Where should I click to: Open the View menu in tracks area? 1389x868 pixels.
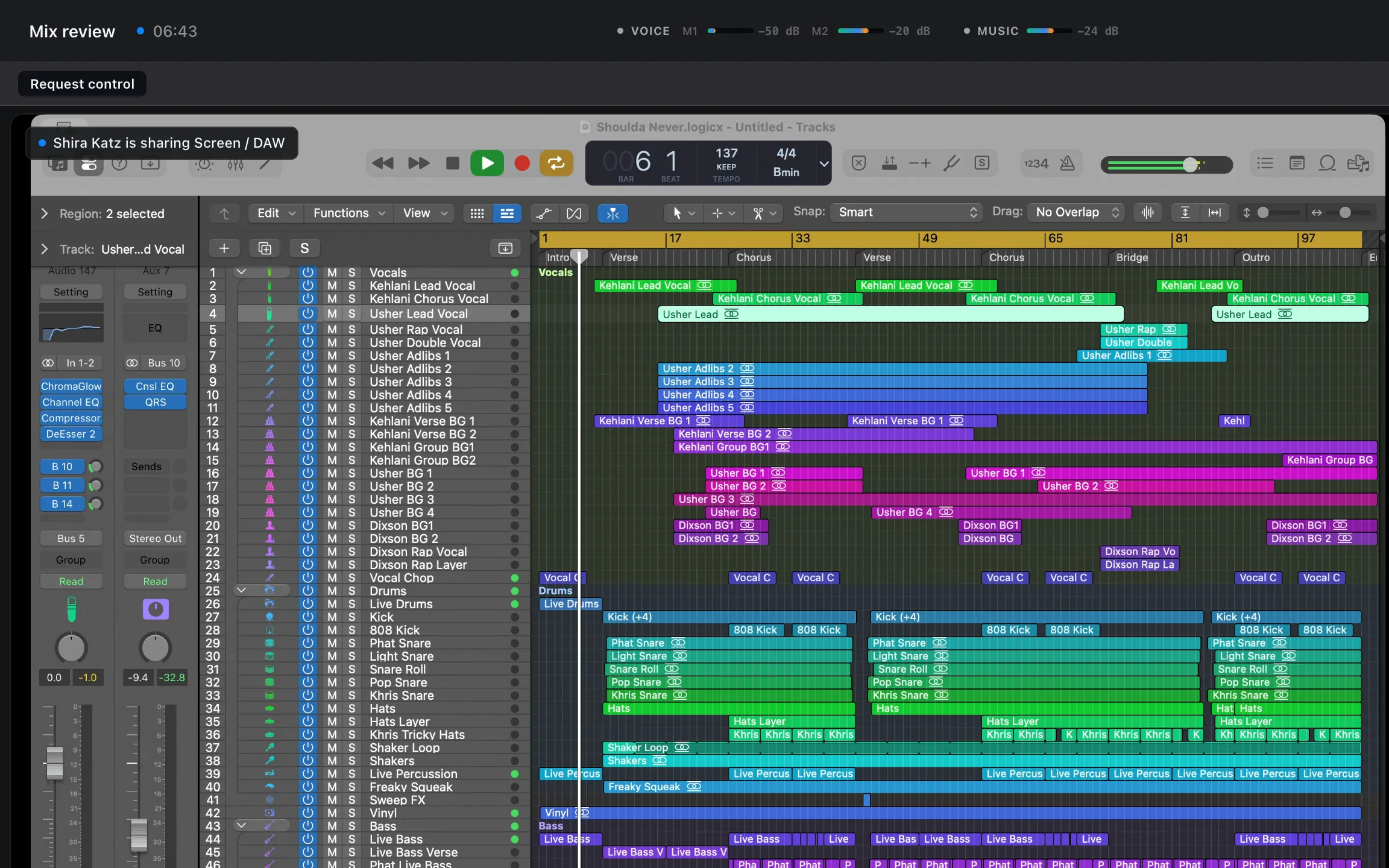pyautogui.click(x=424, y=213)
